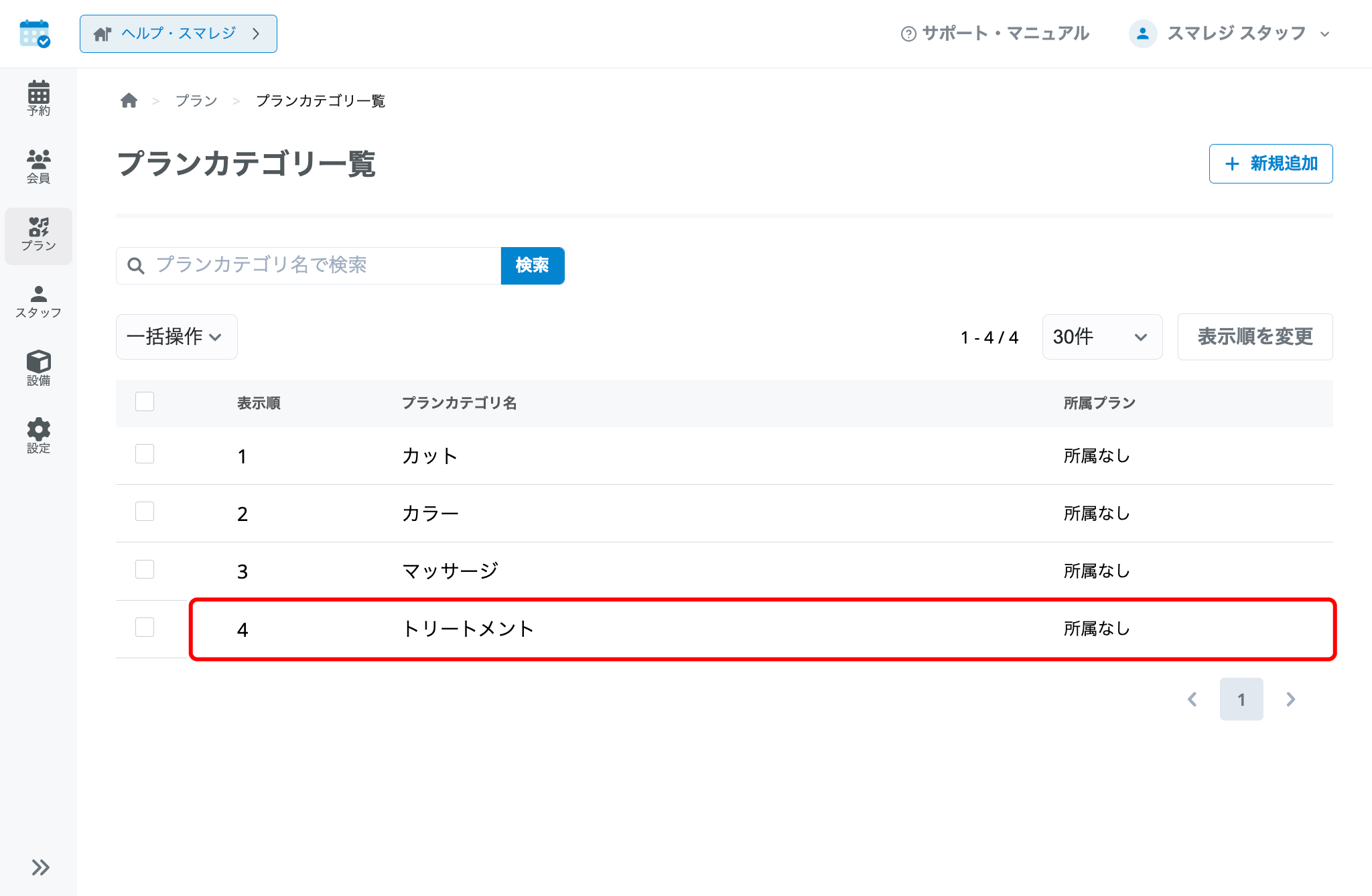Check the box for マッサージ row
This screenshot has height=896, width=1372.
click(145, 569)
